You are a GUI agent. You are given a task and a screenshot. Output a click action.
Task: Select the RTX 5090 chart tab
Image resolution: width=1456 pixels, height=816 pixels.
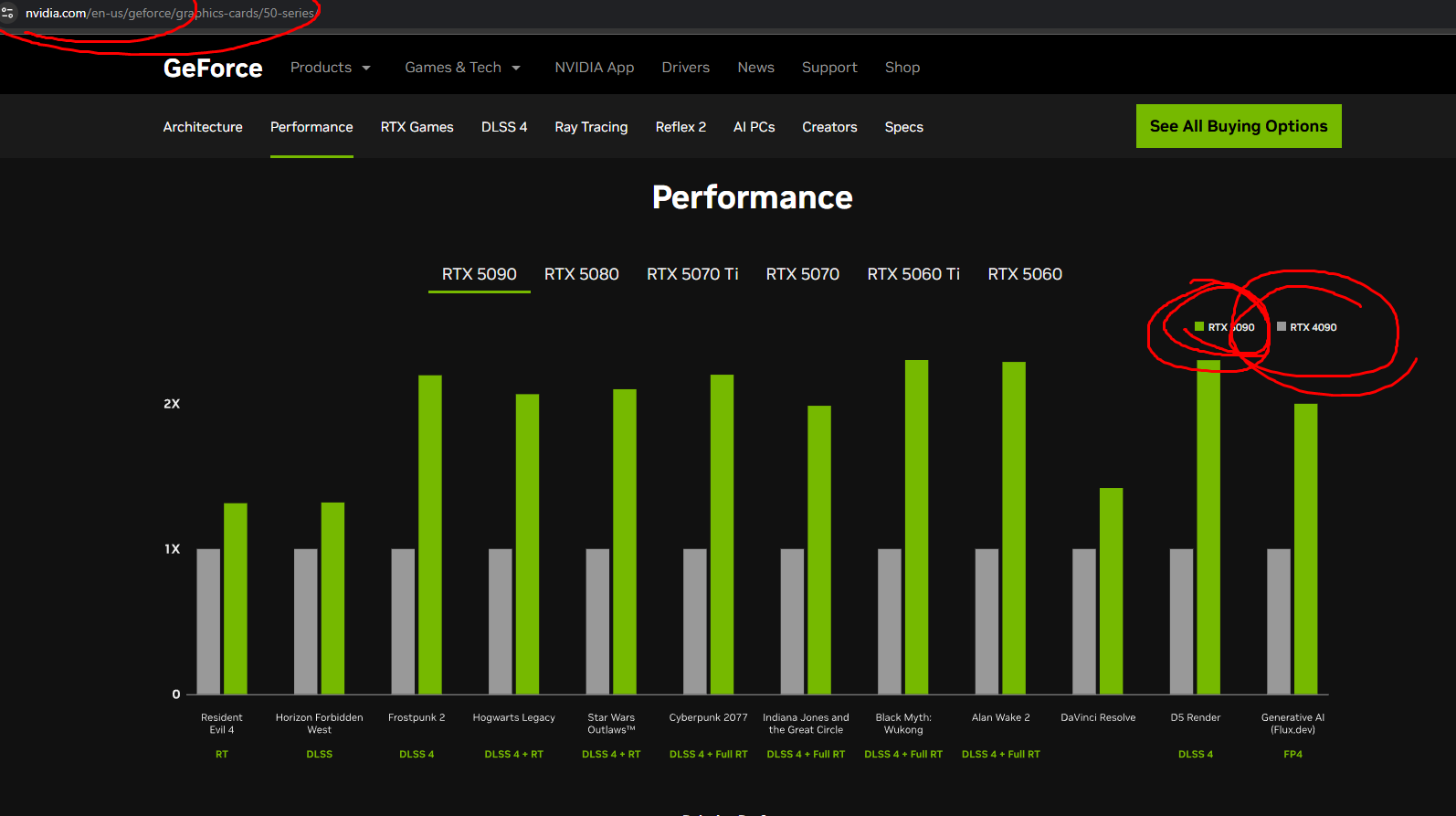[x=480, y=274]
